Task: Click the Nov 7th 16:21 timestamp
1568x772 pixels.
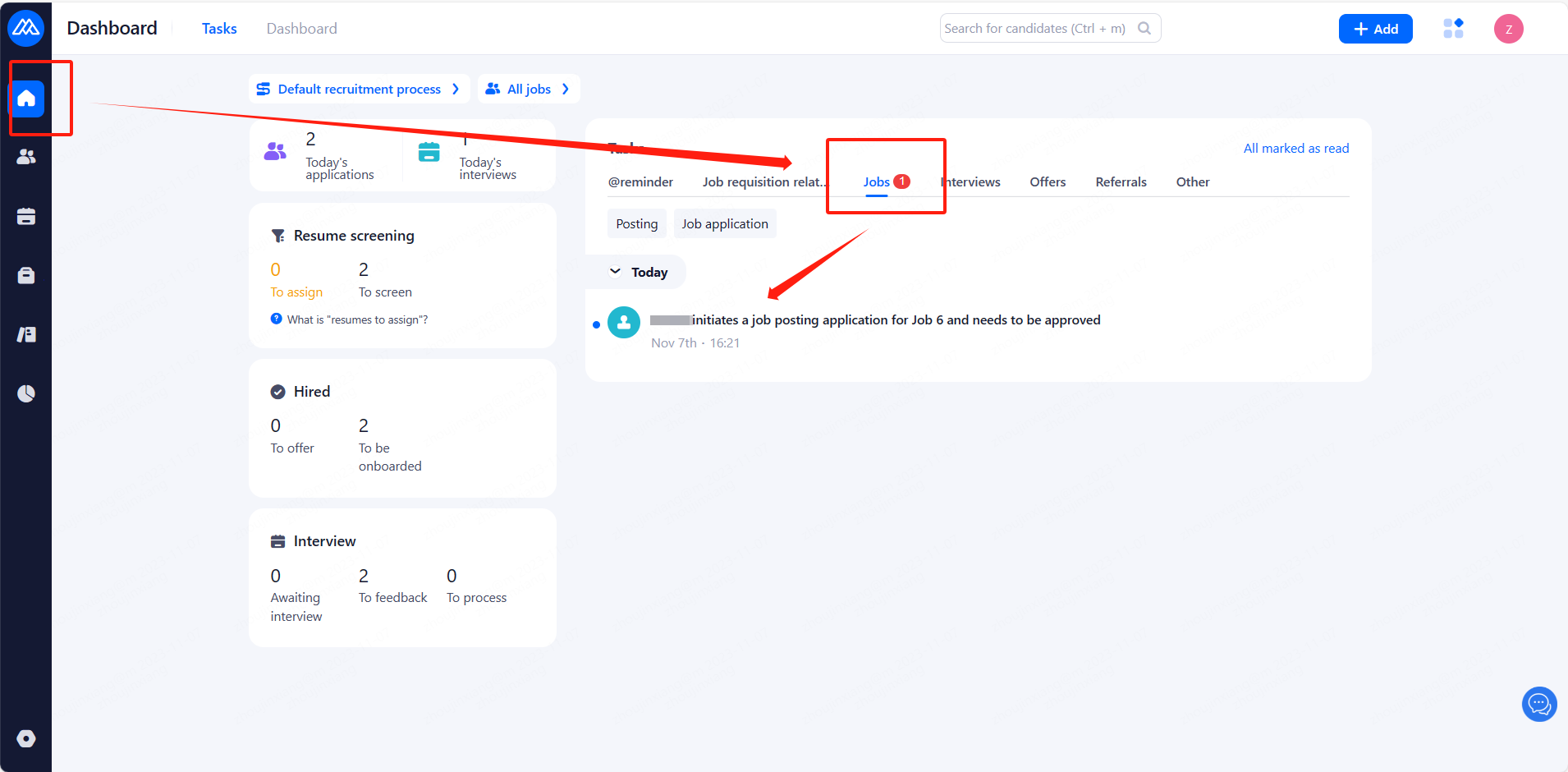Action: pyautogui.click(x=695, y=343)
